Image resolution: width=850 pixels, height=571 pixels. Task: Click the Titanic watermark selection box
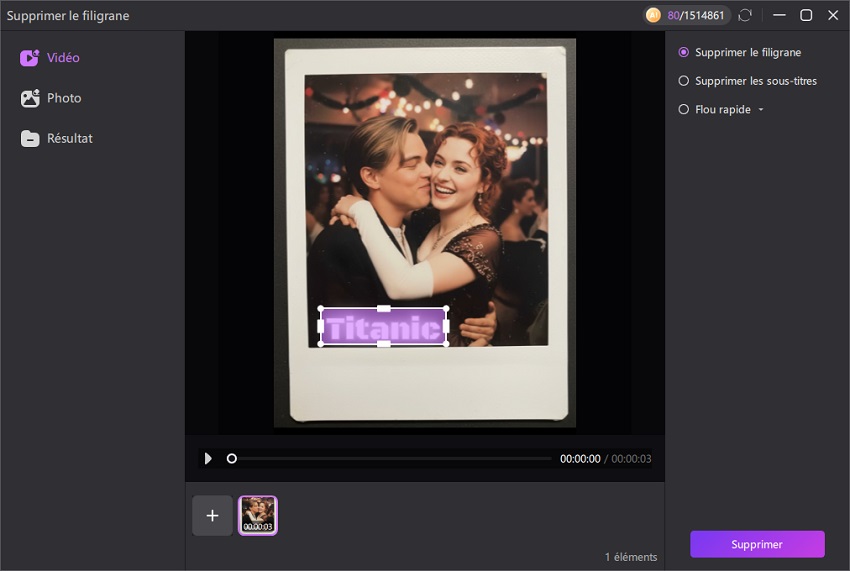(383, 327)
